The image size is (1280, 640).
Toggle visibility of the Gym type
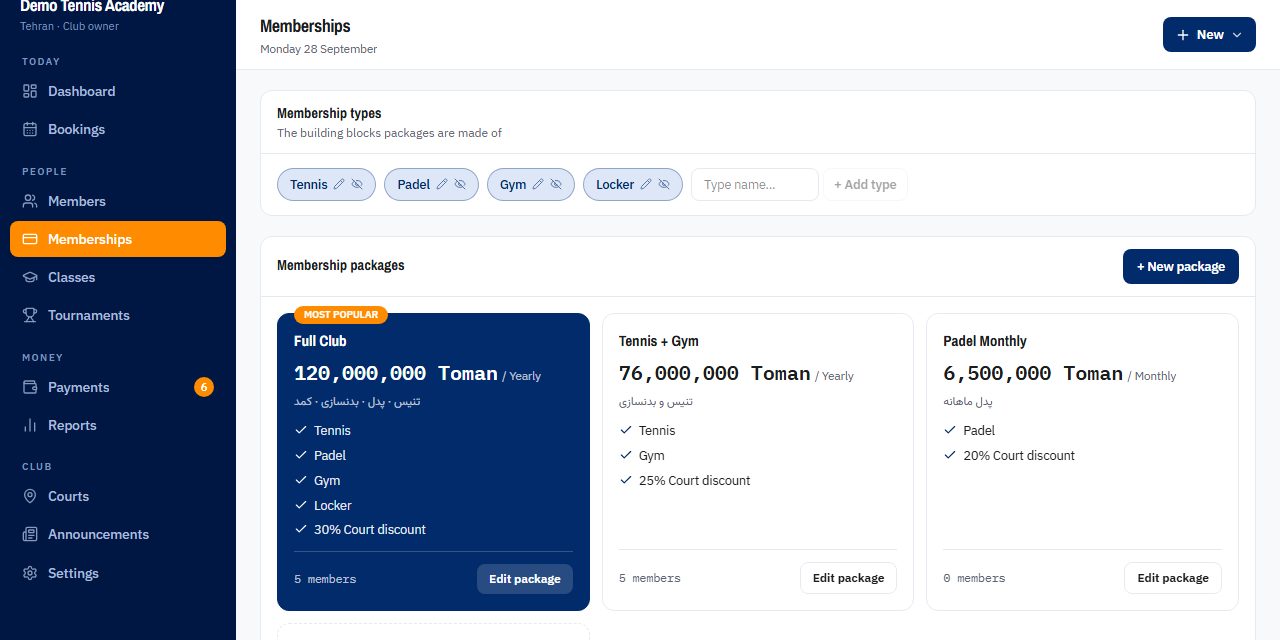556,185
